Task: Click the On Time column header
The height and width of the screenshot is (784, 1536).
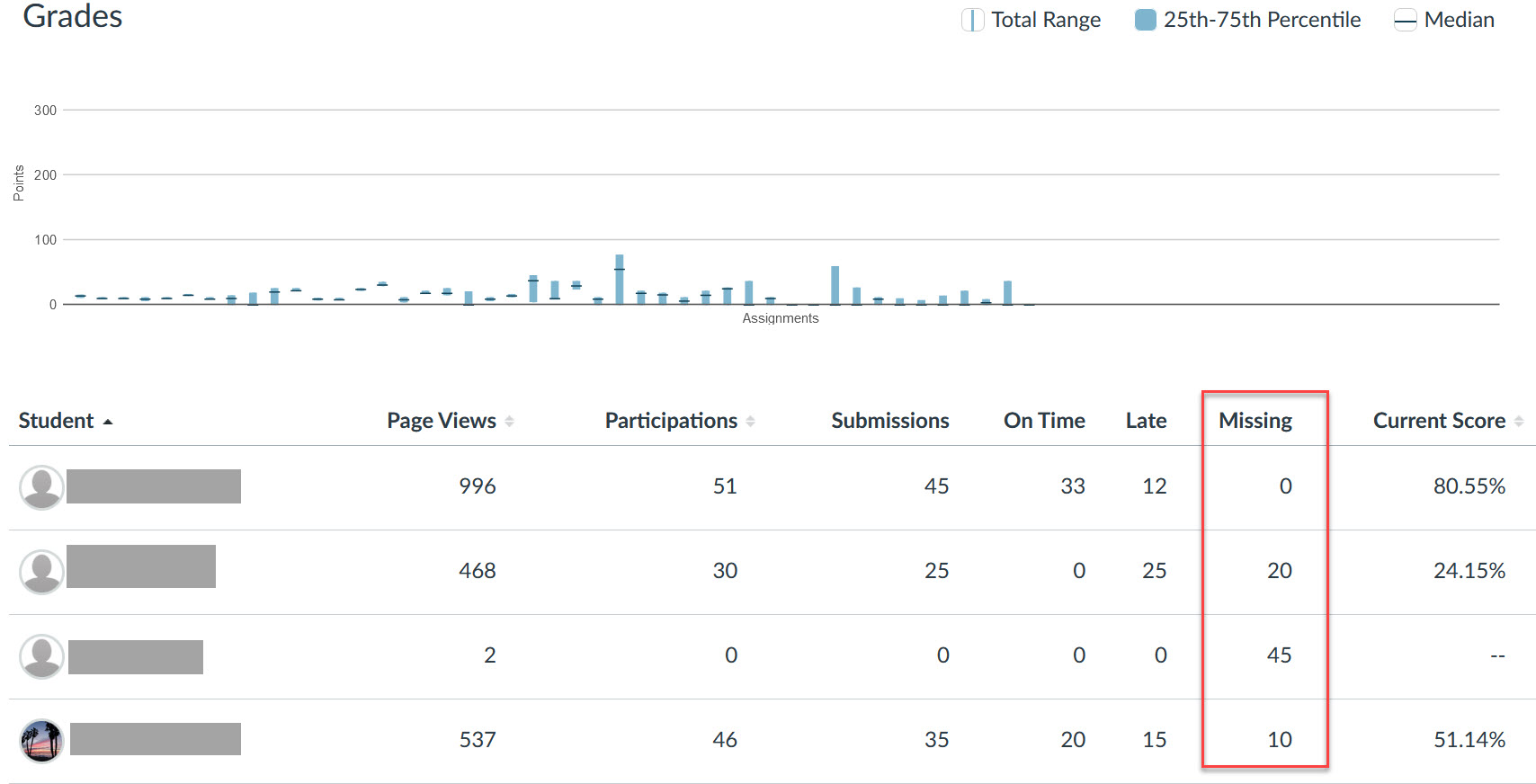Action: click(x=1044, y=421)
